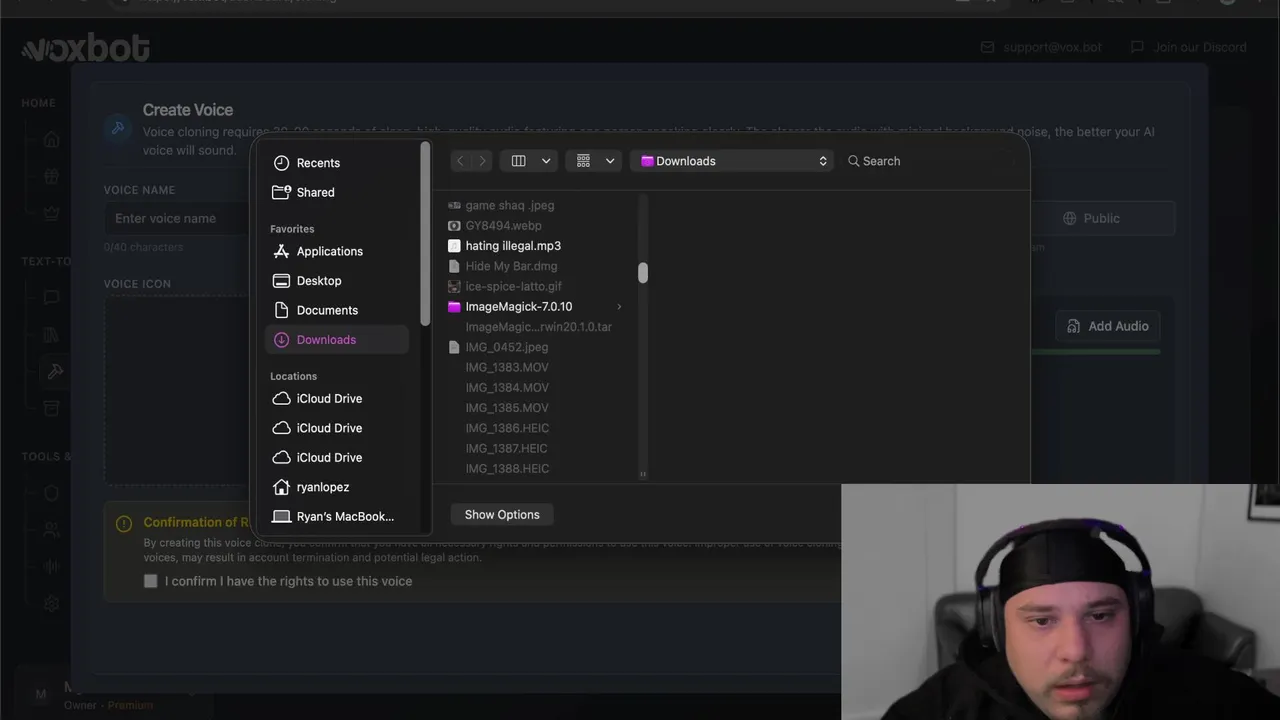1280x720 pixels.
Task: Open the Downloads location popup menu
Action: tap(733, 161)
